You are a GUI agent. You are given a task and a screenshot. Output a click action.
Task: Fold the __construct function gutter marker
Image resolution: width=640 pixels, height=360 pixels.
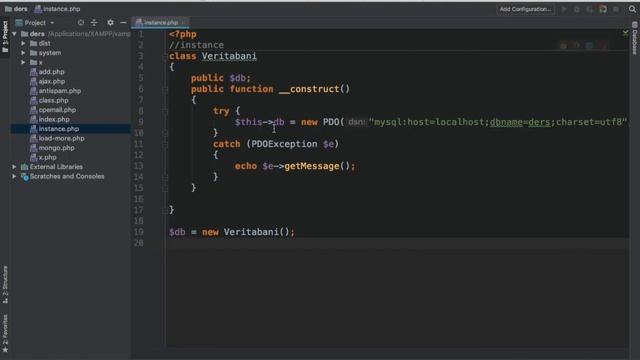pos(165,89)
